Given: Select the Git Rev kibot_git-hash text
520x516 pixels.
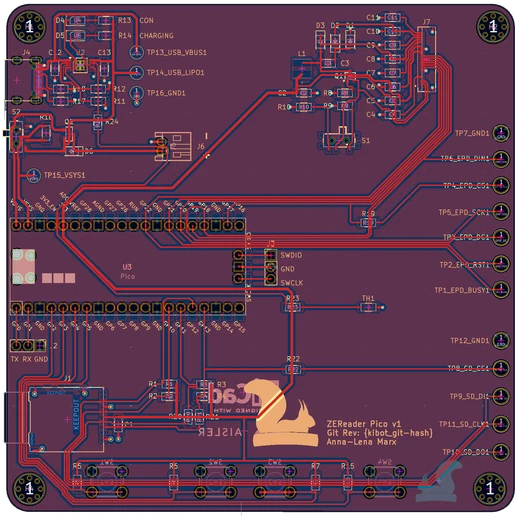Looking at the screenshot, I should coord(380,433).
